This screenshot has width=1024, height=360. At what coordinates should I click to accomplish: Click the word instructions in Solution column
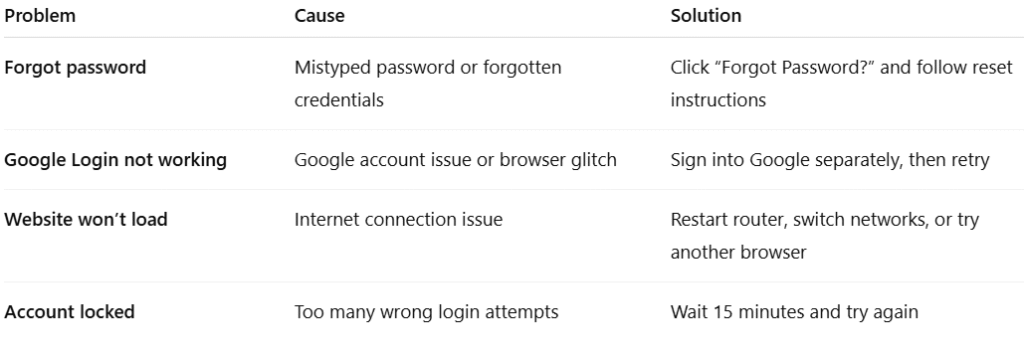click(x=718, y=100)
